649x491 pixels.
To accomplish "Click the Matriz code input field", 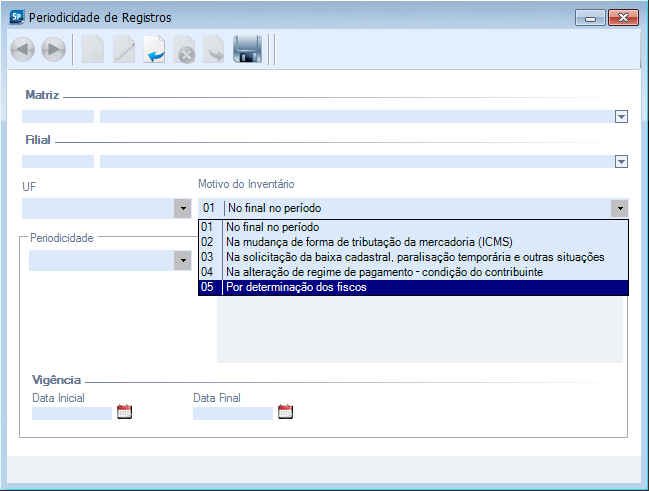I will tap(58, 117).
